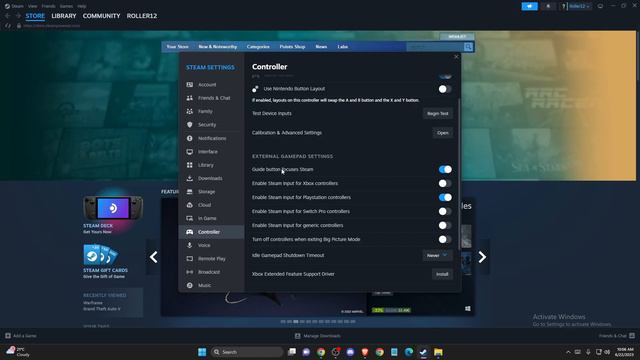Select the Downloads arrow icon in settings
This screenshot has height=360, width=640.
point(190,178)
